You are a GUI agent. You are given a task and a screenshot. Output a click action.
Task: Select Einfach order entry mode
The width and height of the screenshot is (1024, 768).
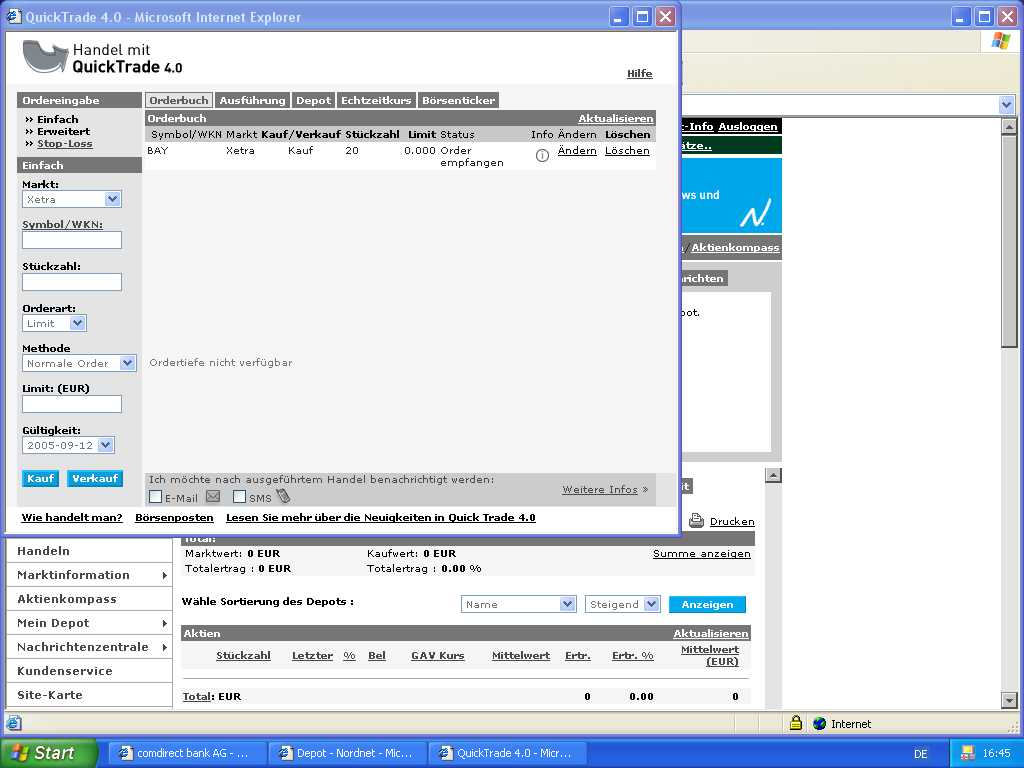click(x=57, y=119)
